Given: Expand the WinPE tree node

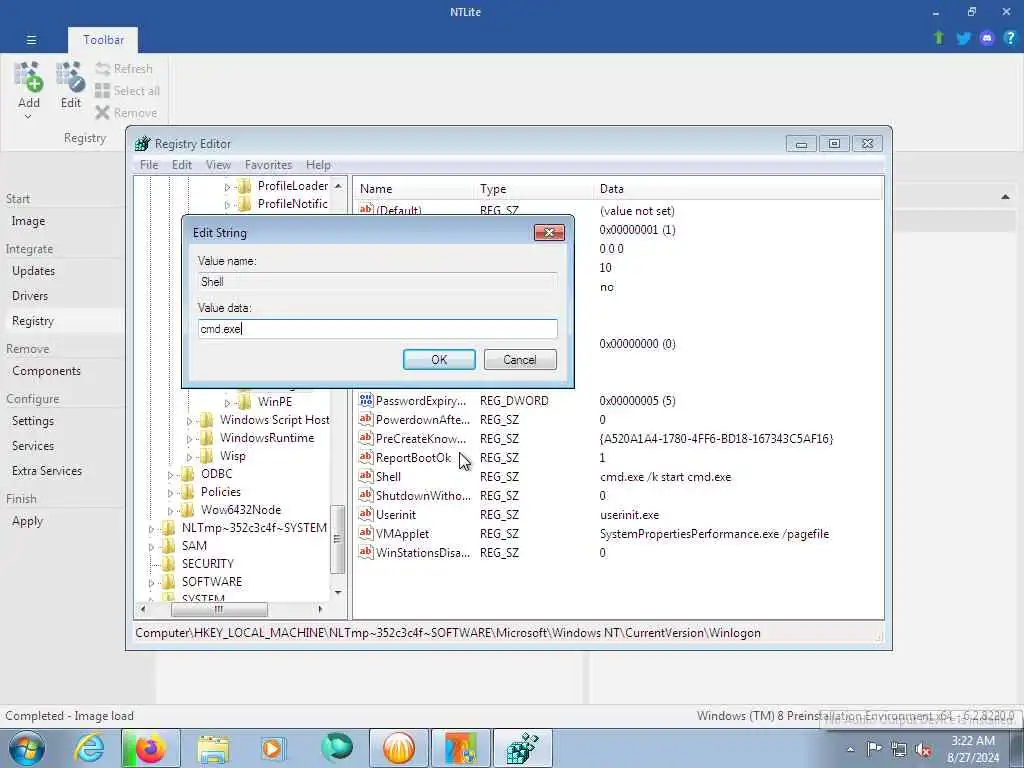Looking at the screenshot, I should (x=227, y=403).
